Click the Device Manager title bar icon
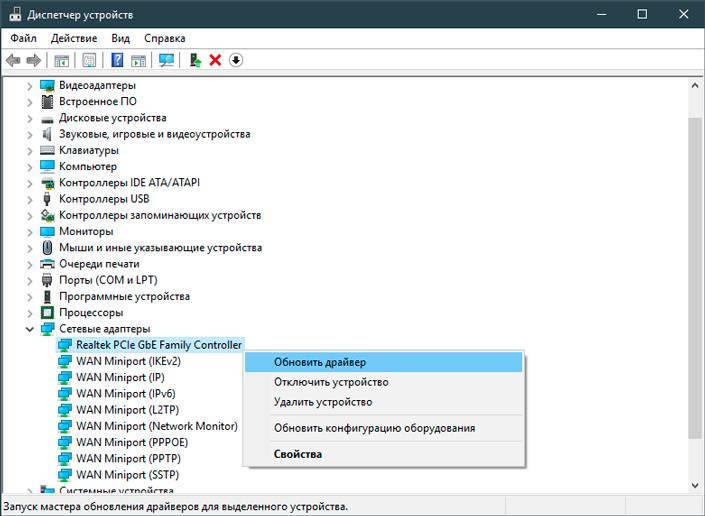The height and width of the screenshot is (516, 705). click(15, 14)
